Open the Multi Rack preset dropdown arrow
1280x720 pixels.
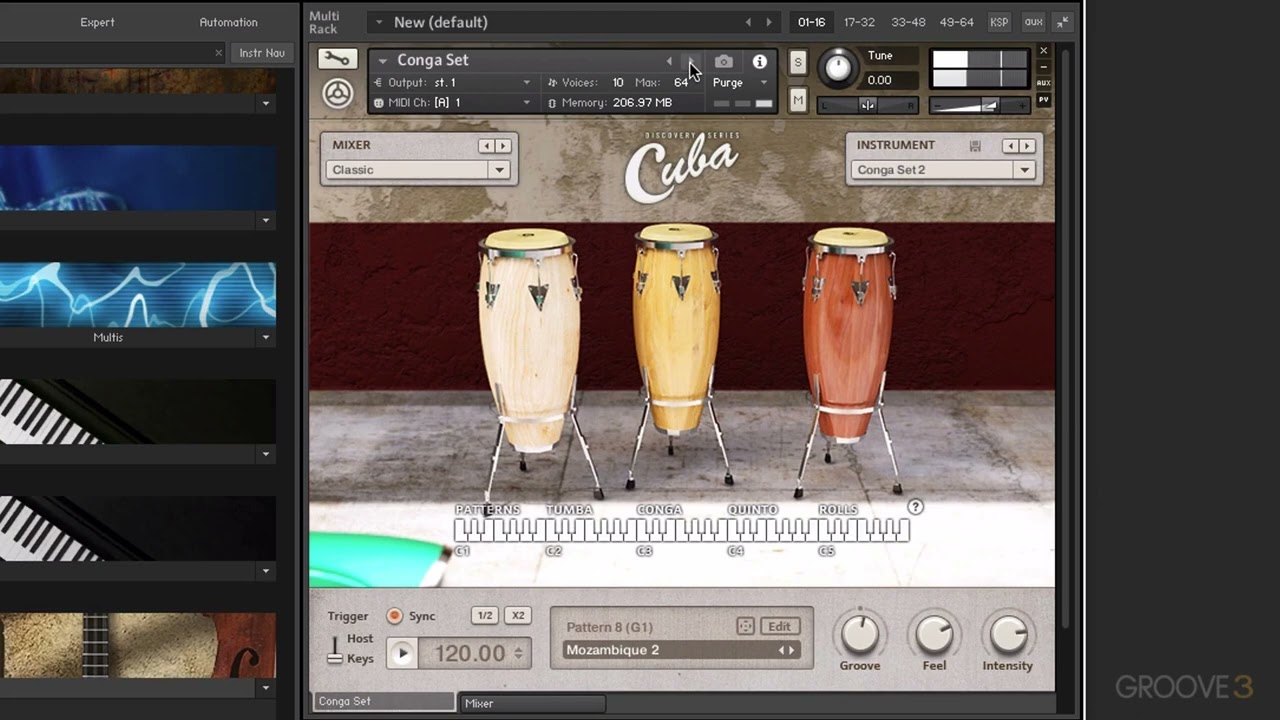pos(379,22)
